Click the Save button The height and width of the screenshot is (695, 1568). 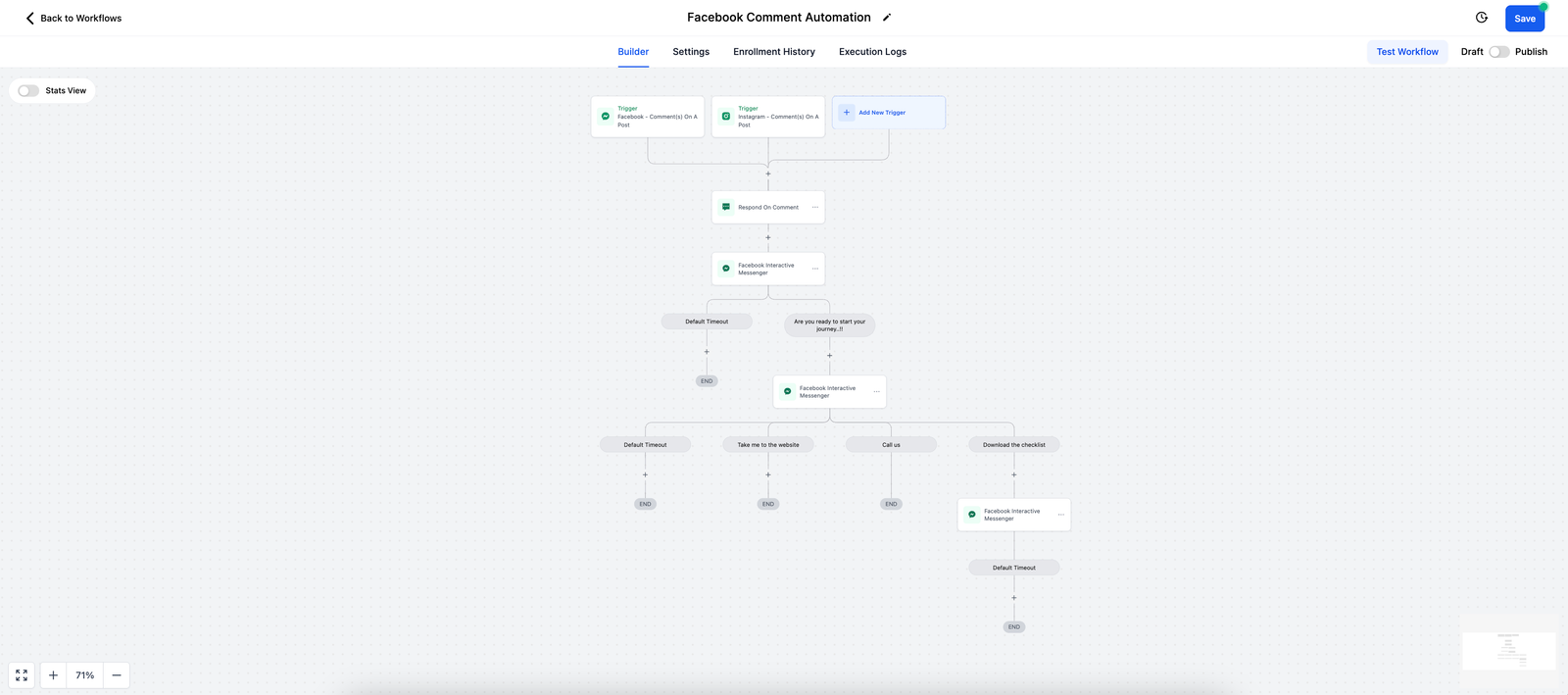(x=1524, y=19)
